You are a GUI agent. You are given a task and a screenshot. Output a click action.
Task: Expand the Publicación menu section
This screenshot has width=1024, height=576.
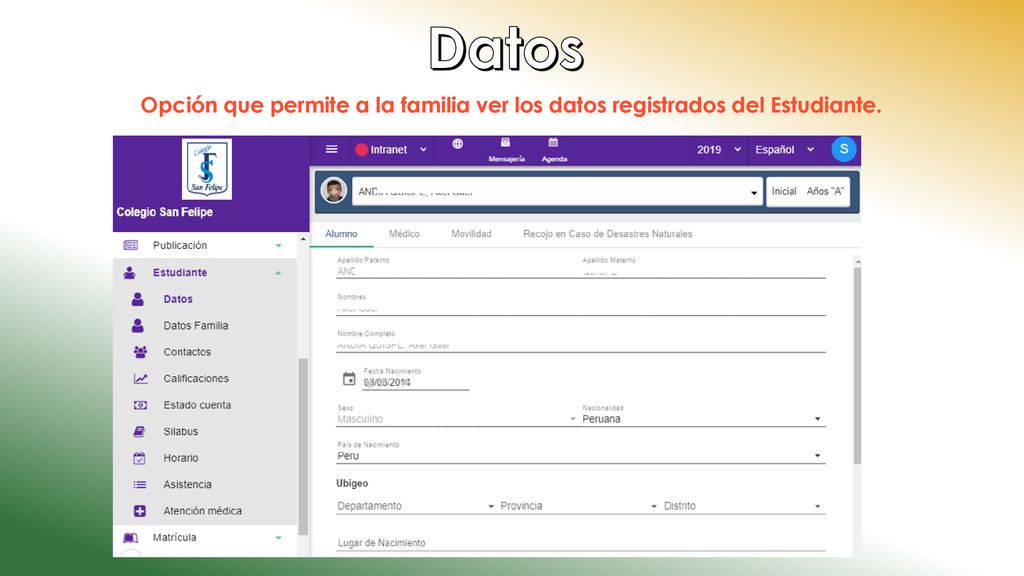[x=278, y=246]
